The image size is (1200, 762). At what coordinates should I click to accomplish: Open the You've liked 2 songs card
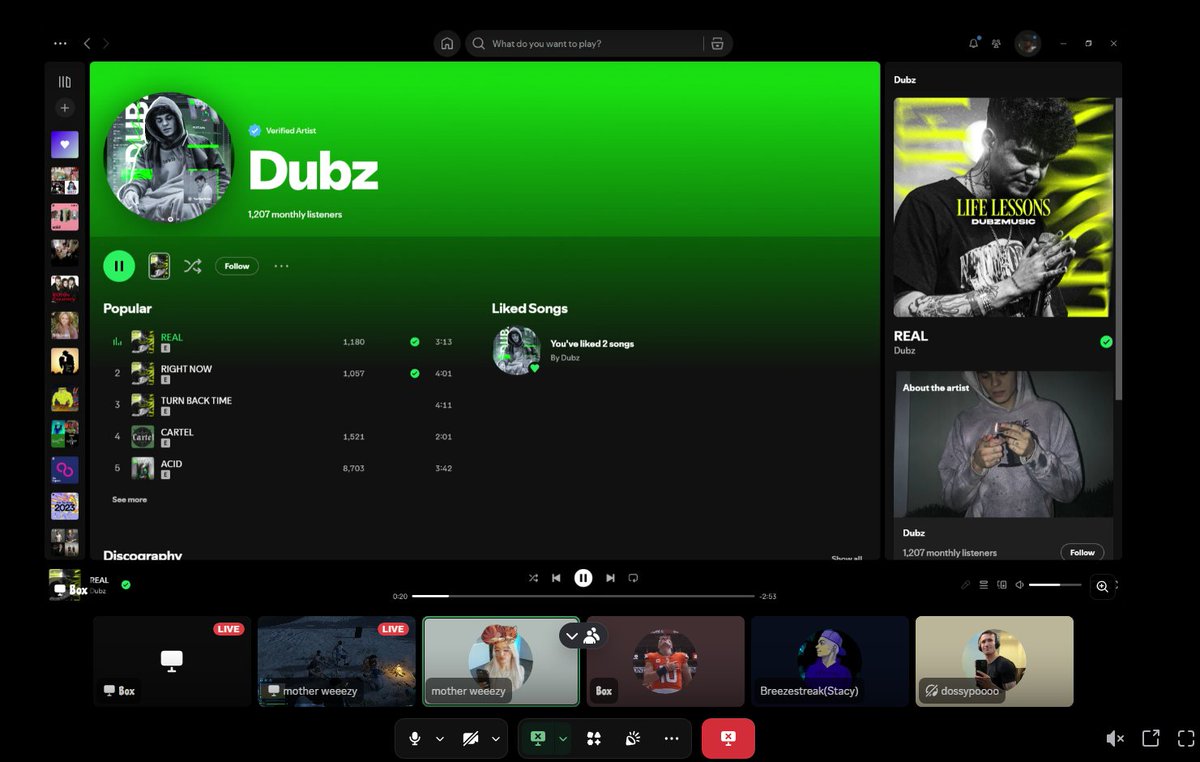click(x=564, y=350)
